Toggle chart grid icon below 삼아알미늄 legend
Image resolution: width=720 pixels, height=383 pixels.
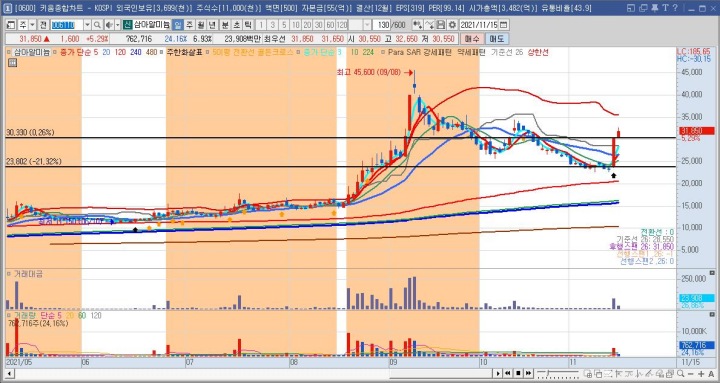click(x=12, y=62)
